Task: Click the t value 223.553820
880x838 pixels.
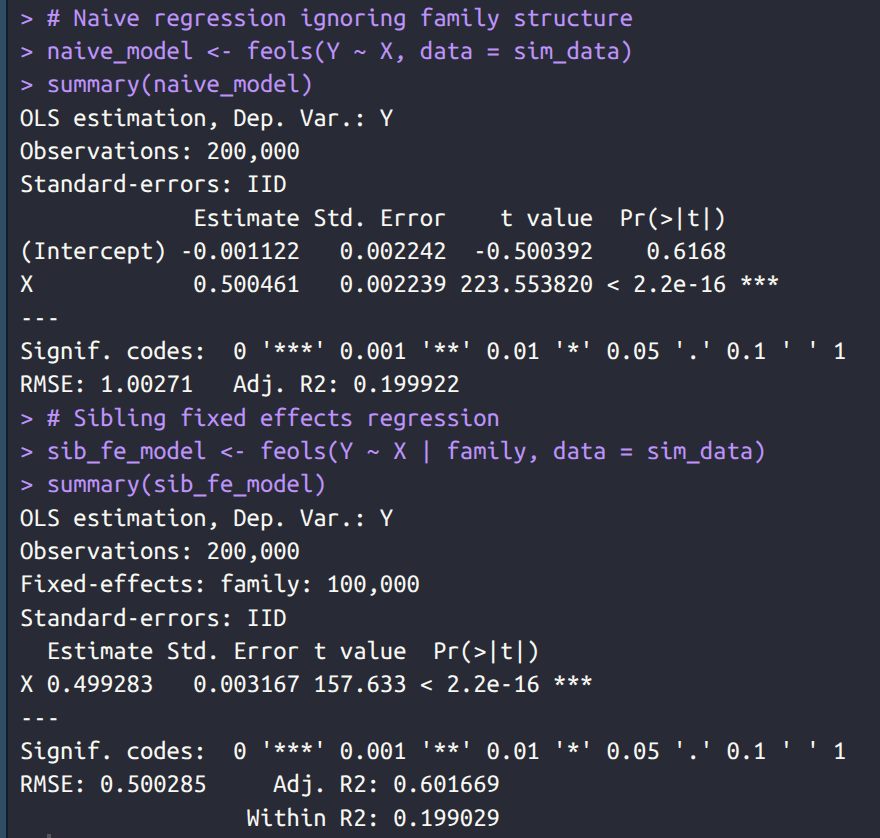Action: click(x=526, y=285)
